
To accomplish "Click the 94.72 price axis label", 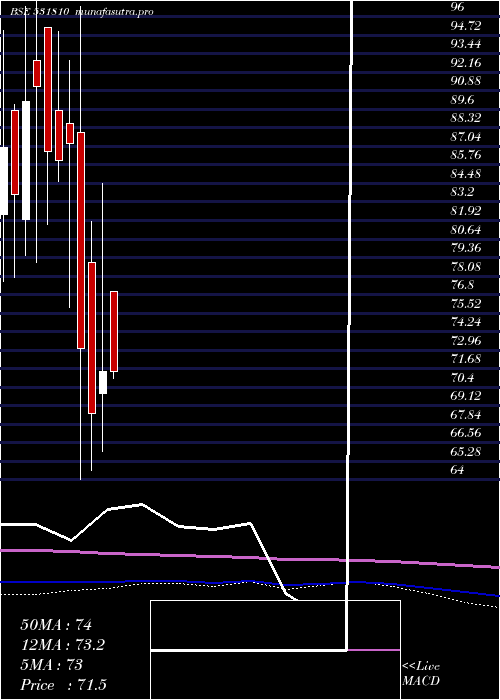I will (466, 25).
